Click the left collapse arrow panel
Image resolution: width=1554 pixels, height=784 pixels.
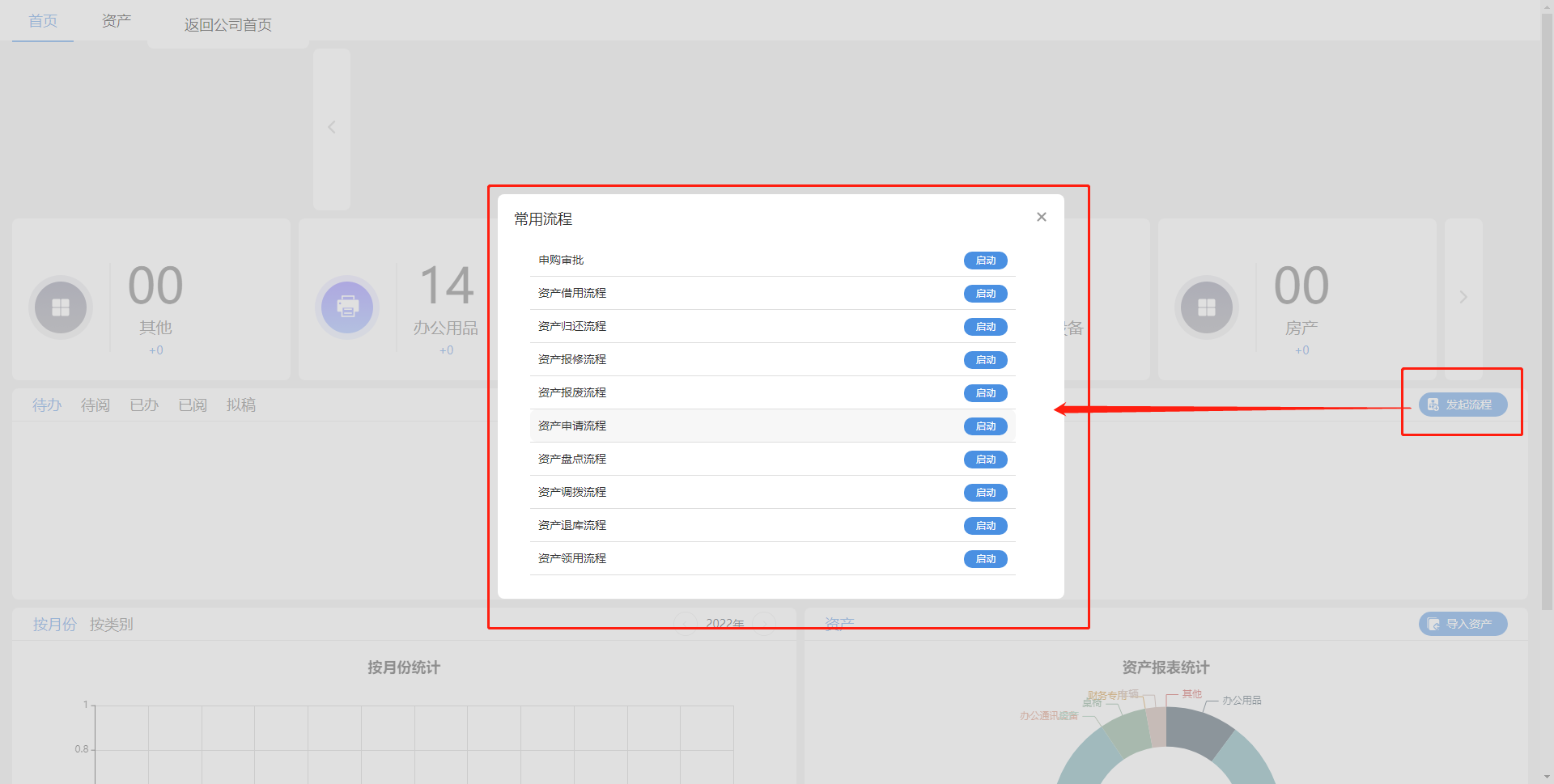pyautogui.click(x=332, y=128)
